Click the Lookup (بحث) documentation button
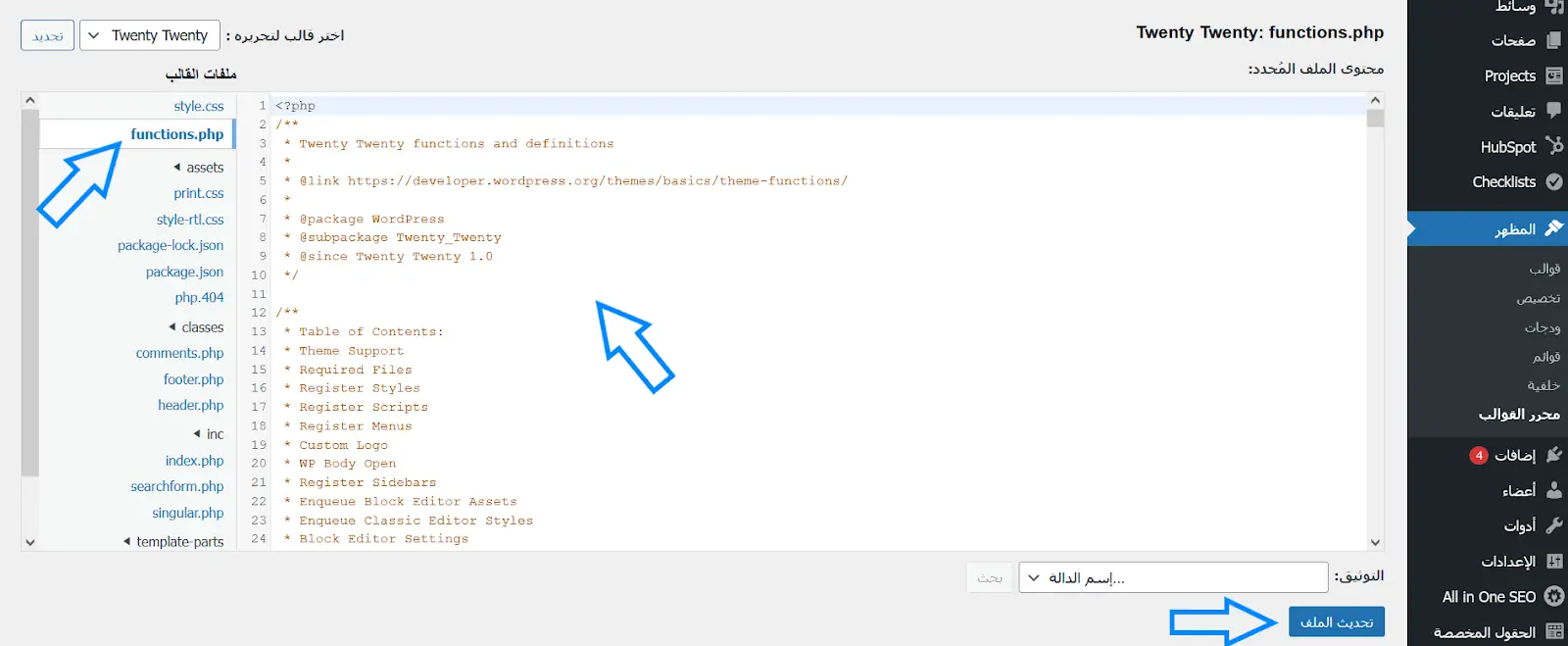 click(x=990, y=577)
